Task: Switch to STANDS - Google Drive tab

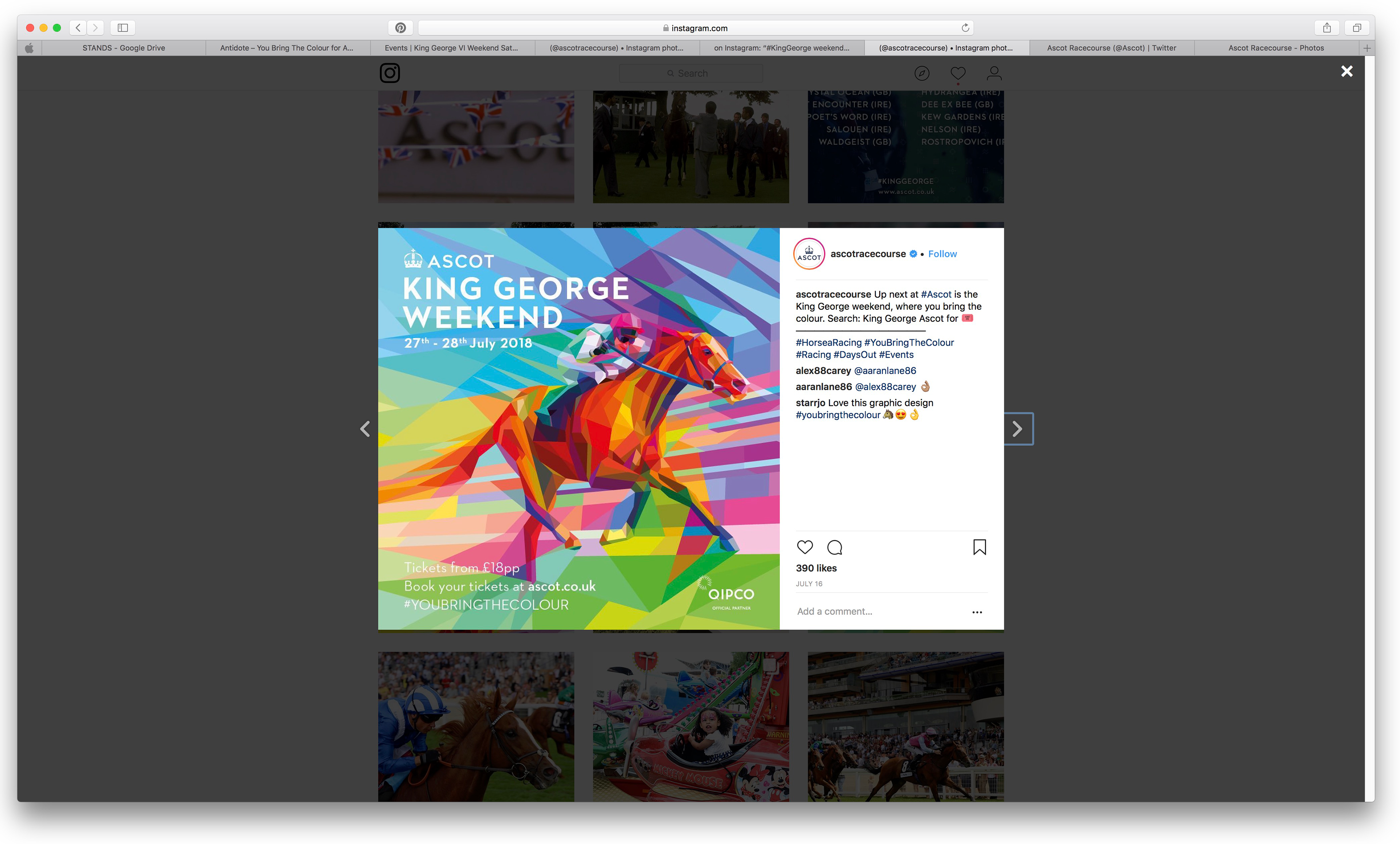Action: click(124, 48)
